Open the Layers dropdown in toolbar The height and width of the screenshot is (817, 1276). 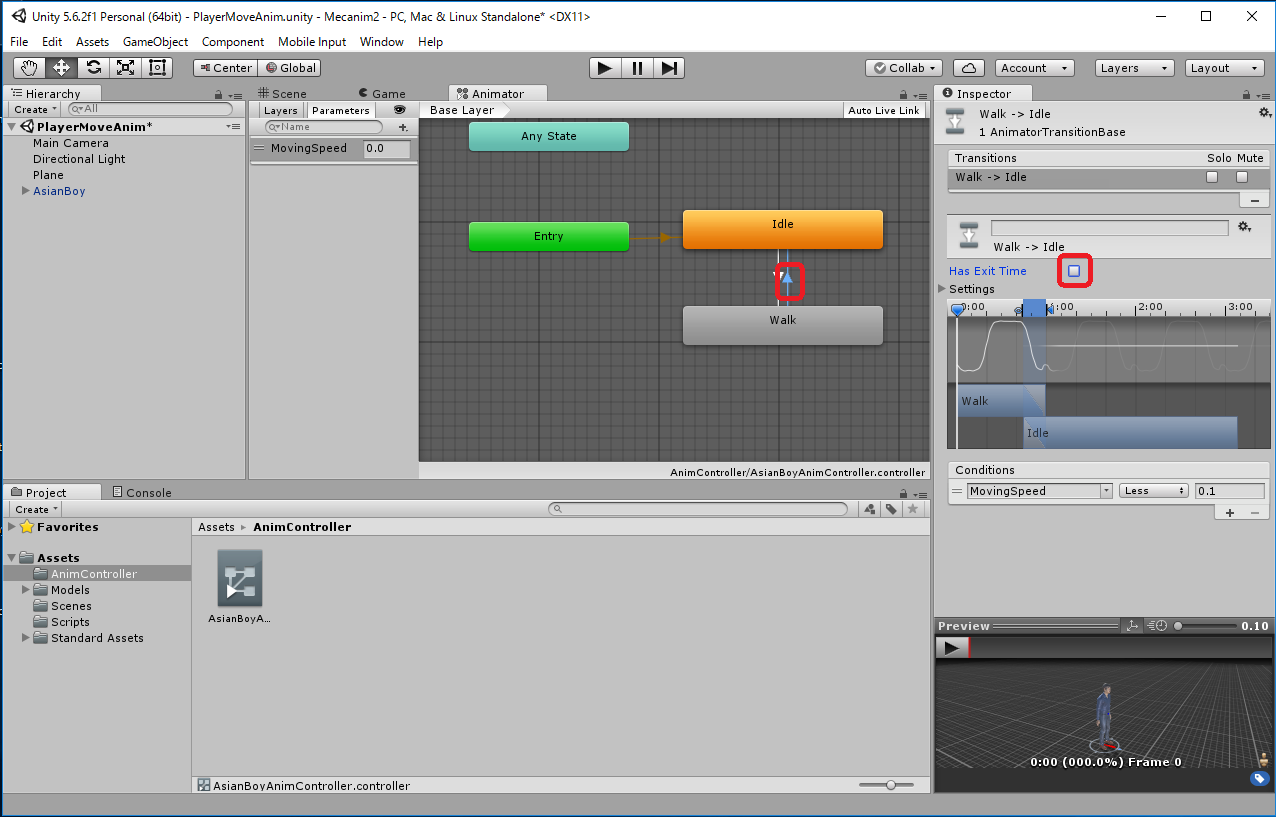[1134, 68]
